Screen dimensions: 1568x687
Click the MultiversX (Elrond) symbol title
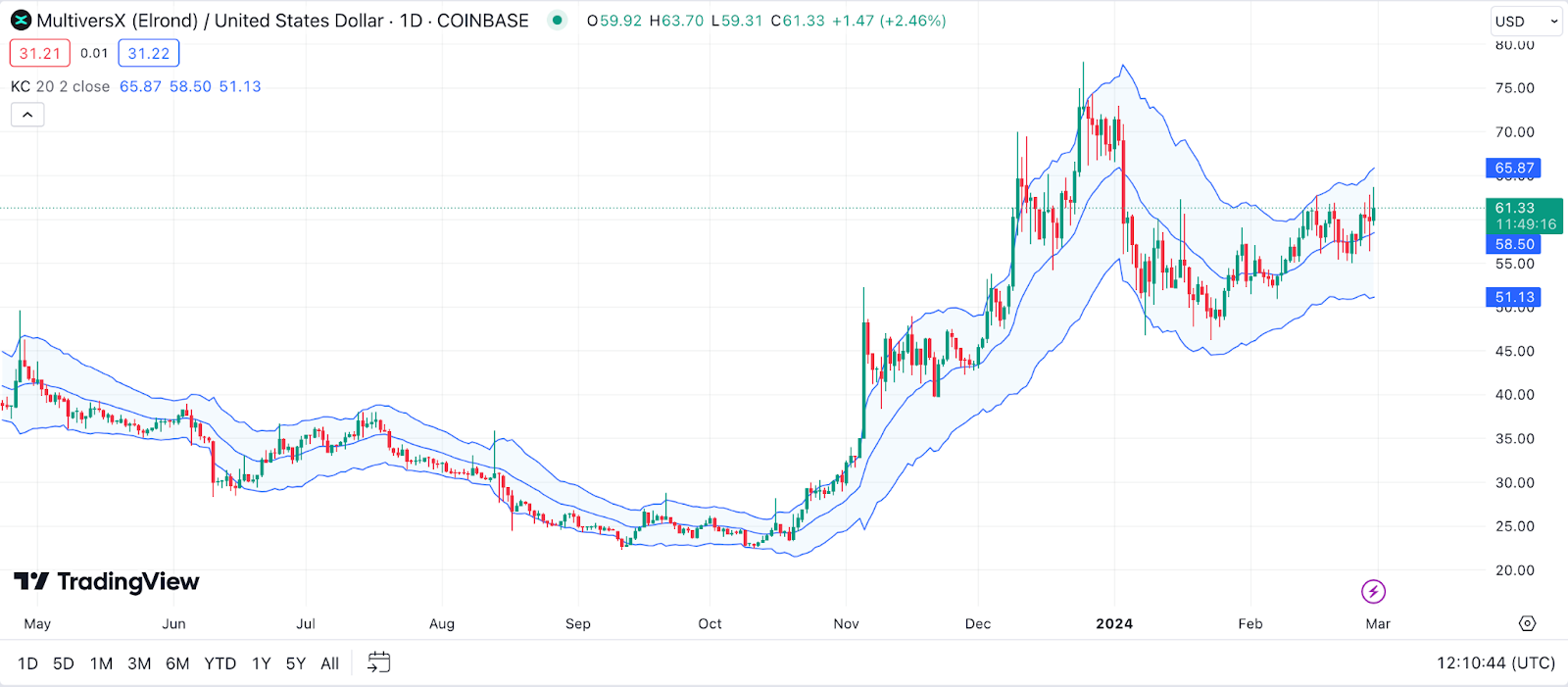point(211,21)
